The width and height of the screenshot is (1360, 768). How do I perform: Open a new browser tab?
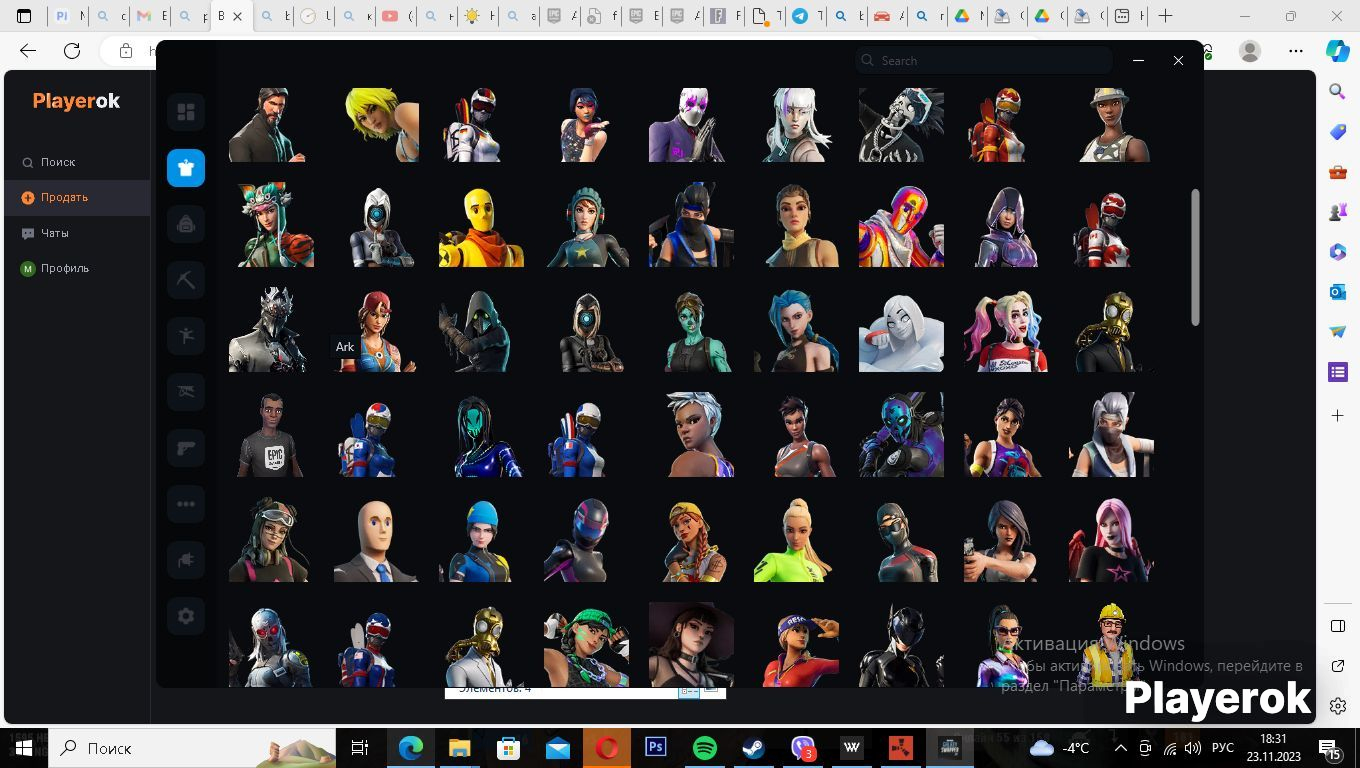pyautogui.click(x=1165, y=16)
